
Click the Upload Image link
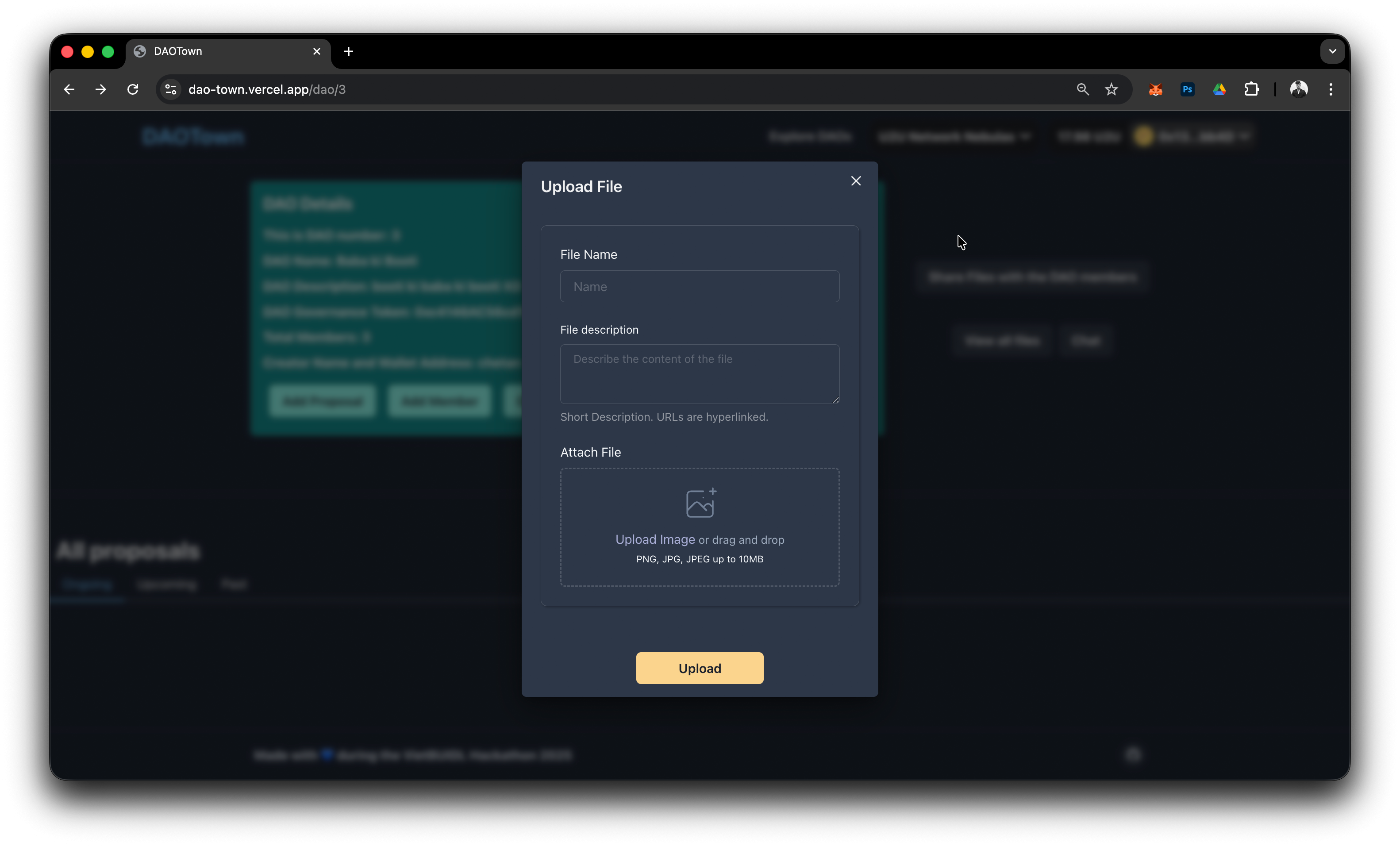click(x=655, y=539)
